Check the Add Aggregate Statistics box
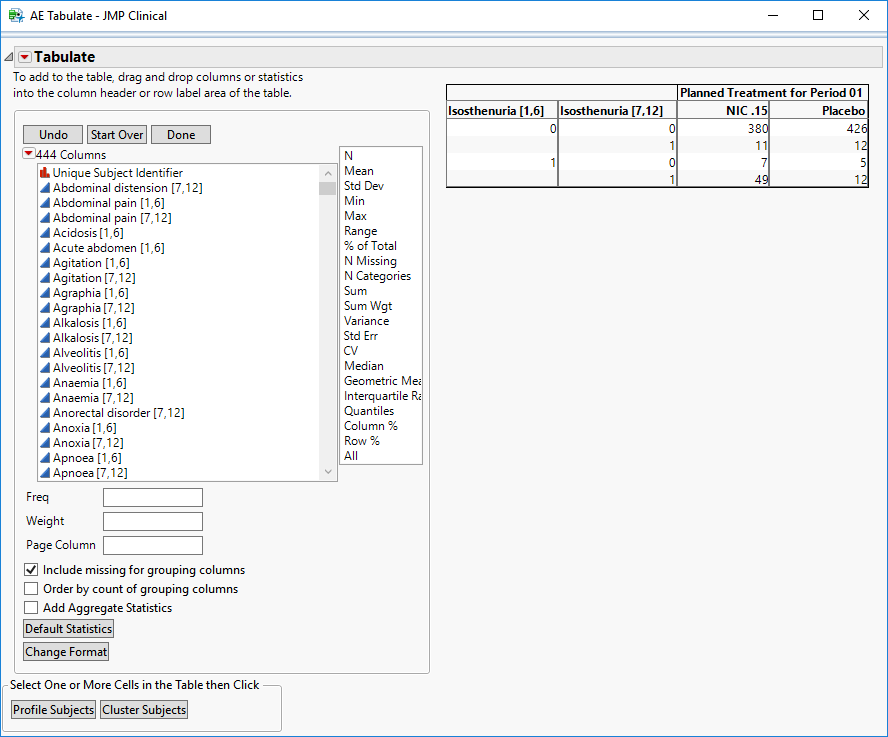This screenshot has height=737, width=888. 32,608
